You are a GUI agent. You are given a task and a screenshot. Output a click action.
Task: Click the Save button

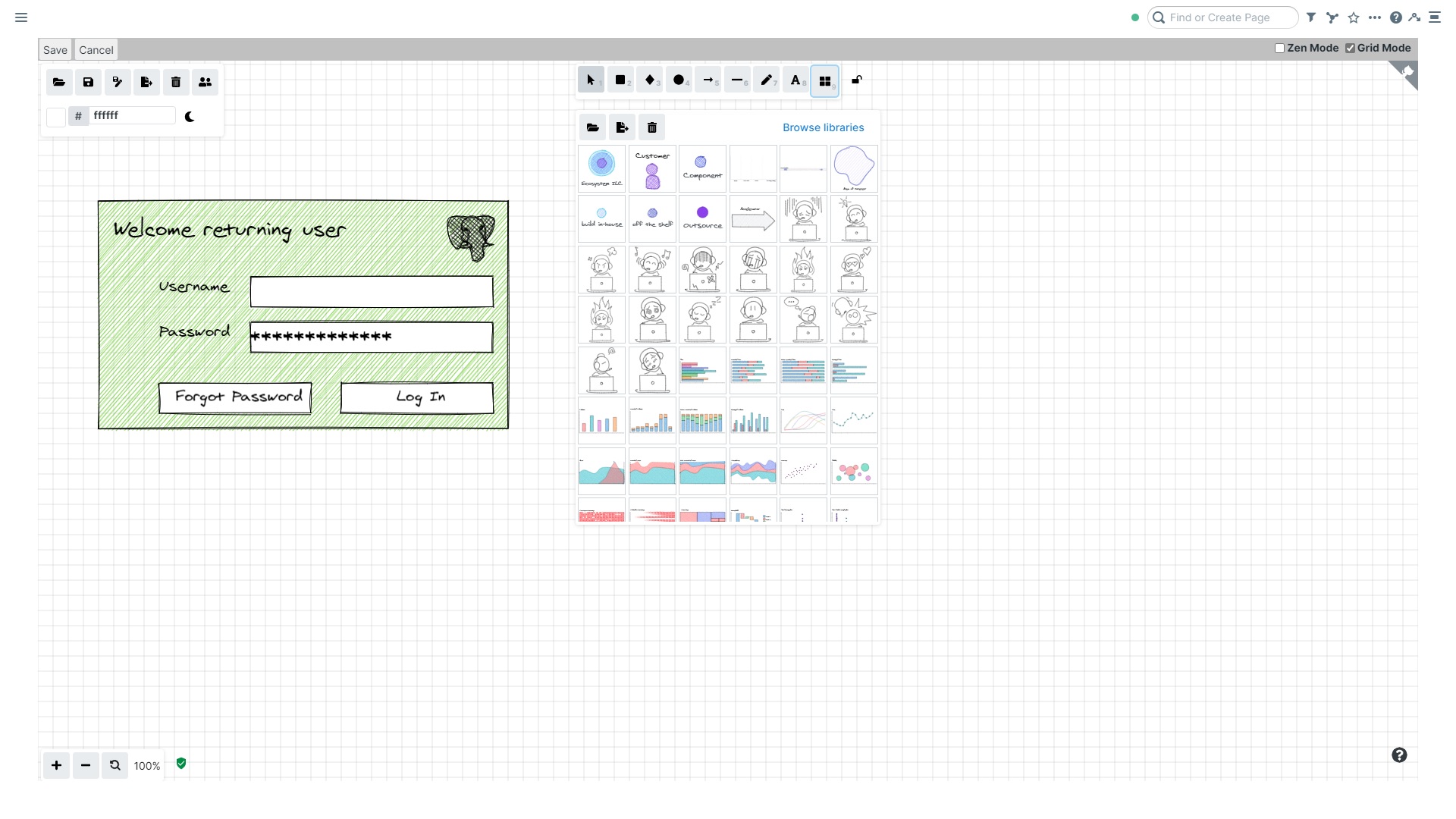click(x=55, y=50)
